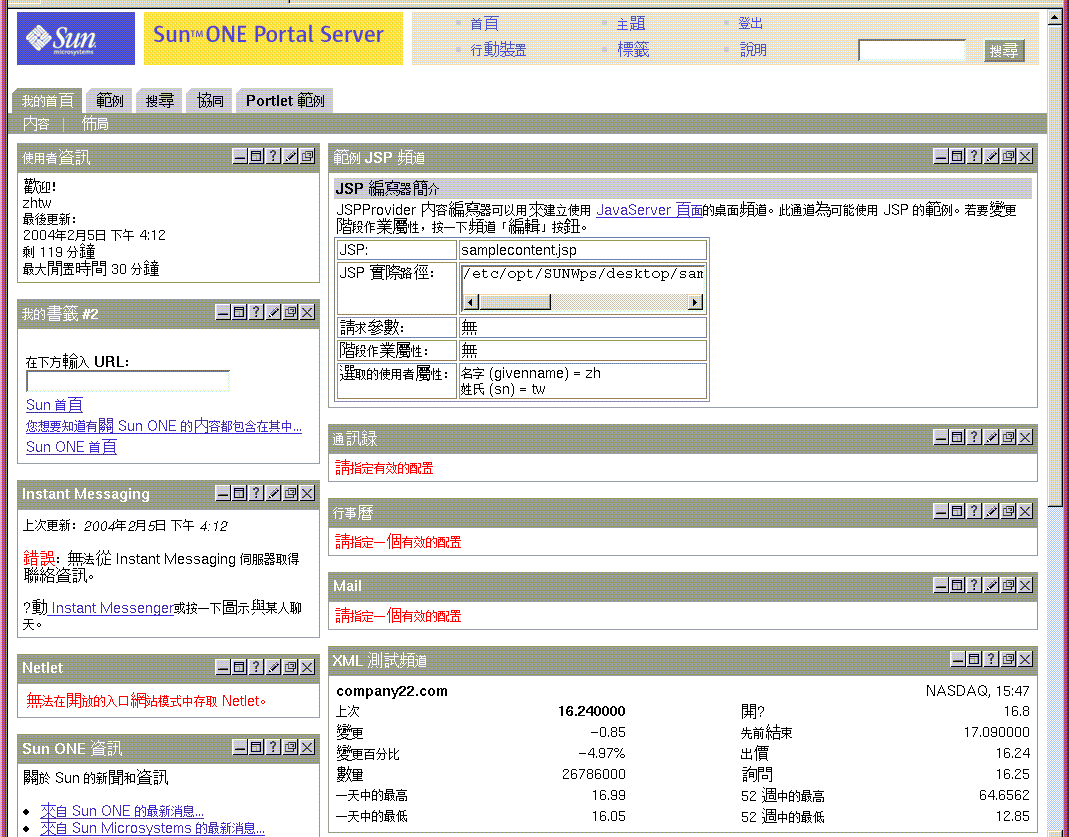
Task: Edit the Mail channel configuration
Action: click(991, 585)
